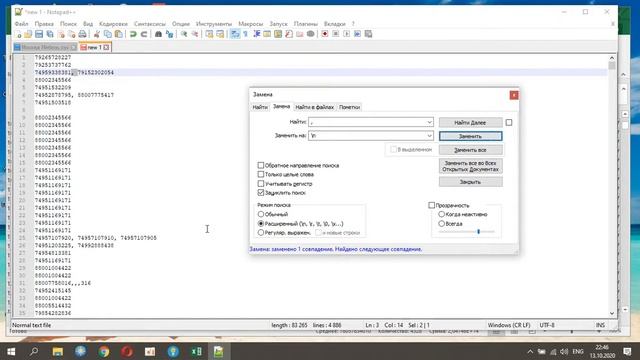The height and width of the screenshot is (360, 640).
Task: Start macro recording with red record icon
Action: coord(325,34)
